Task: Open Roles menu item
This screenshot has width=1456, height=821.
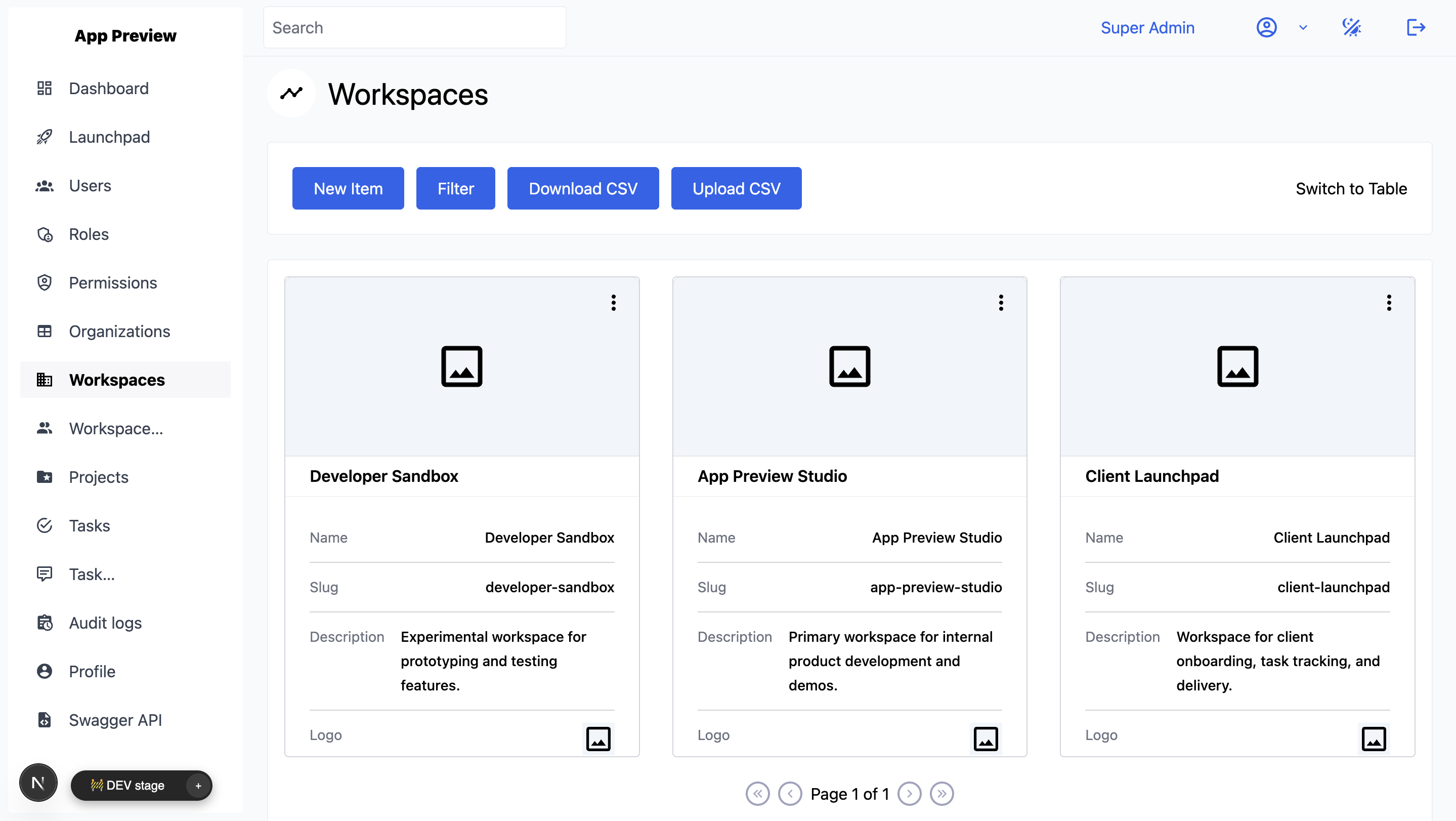Action: [125, 234]
